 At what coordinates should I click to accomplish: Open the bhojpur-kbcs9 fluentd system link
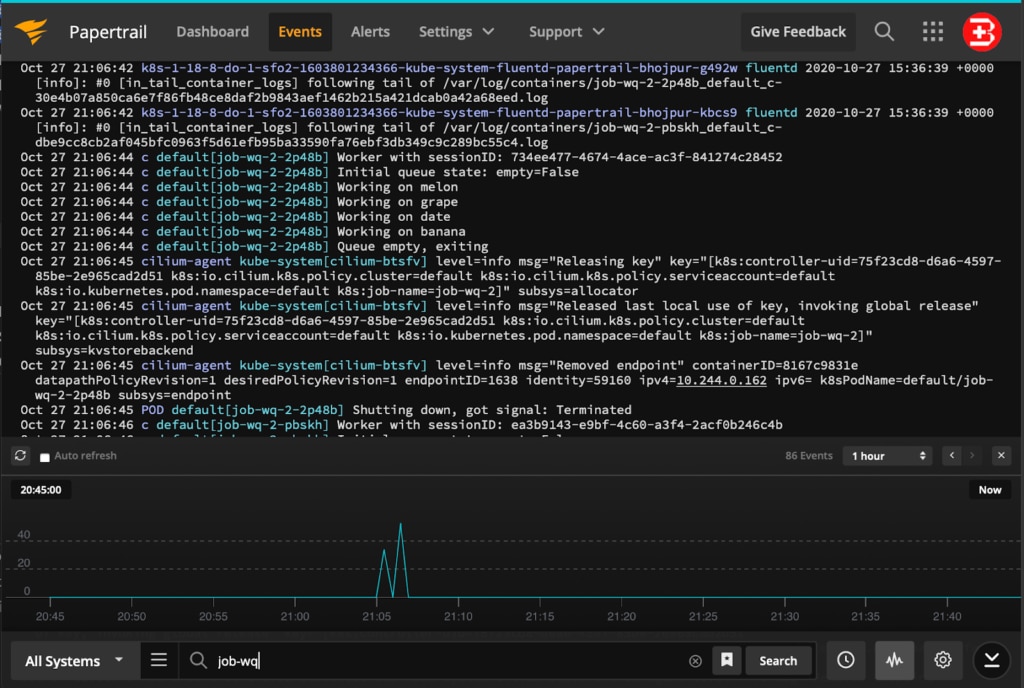(439, 112)
